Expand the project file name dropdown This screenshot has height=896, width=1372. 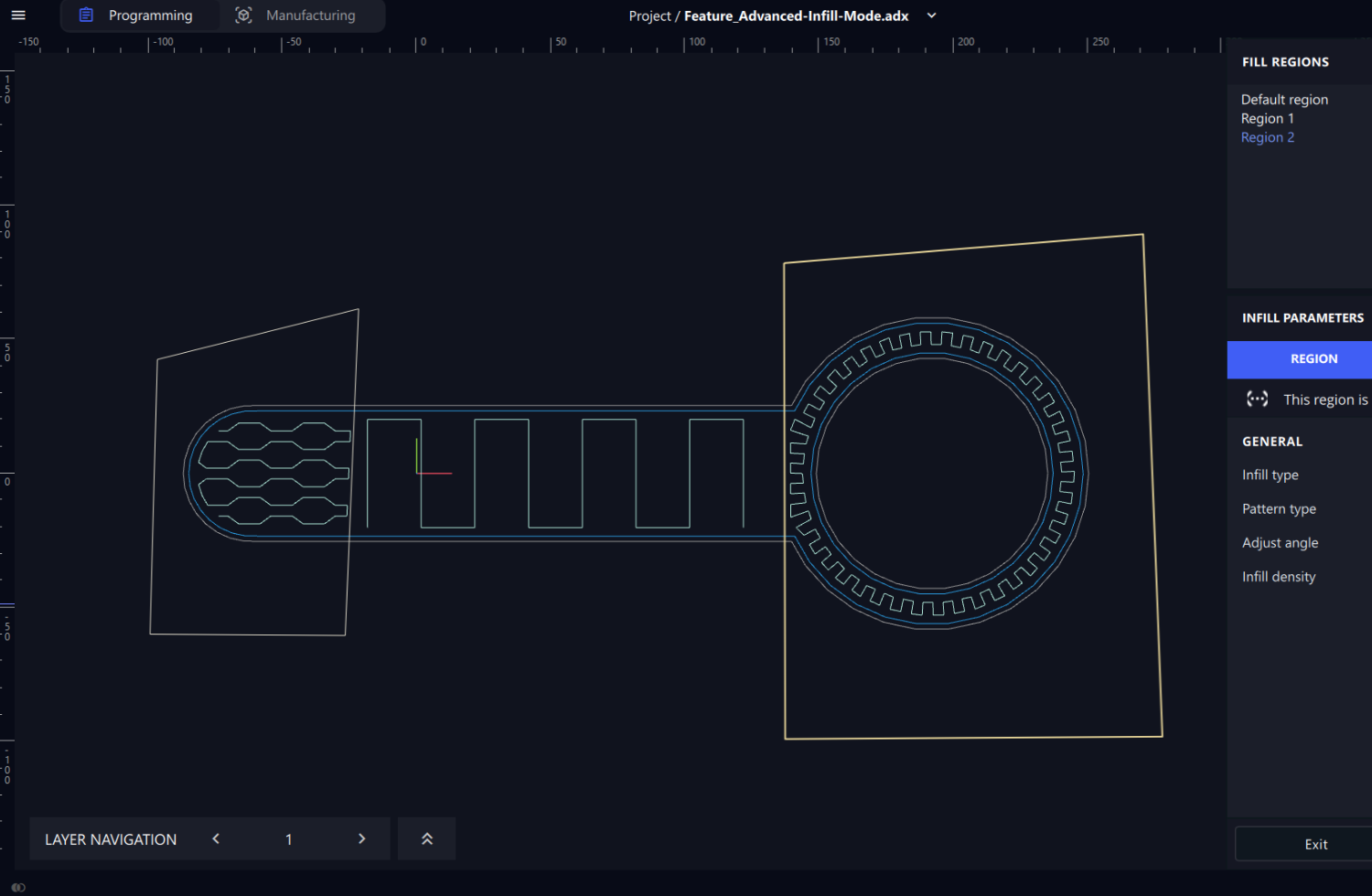931,16
